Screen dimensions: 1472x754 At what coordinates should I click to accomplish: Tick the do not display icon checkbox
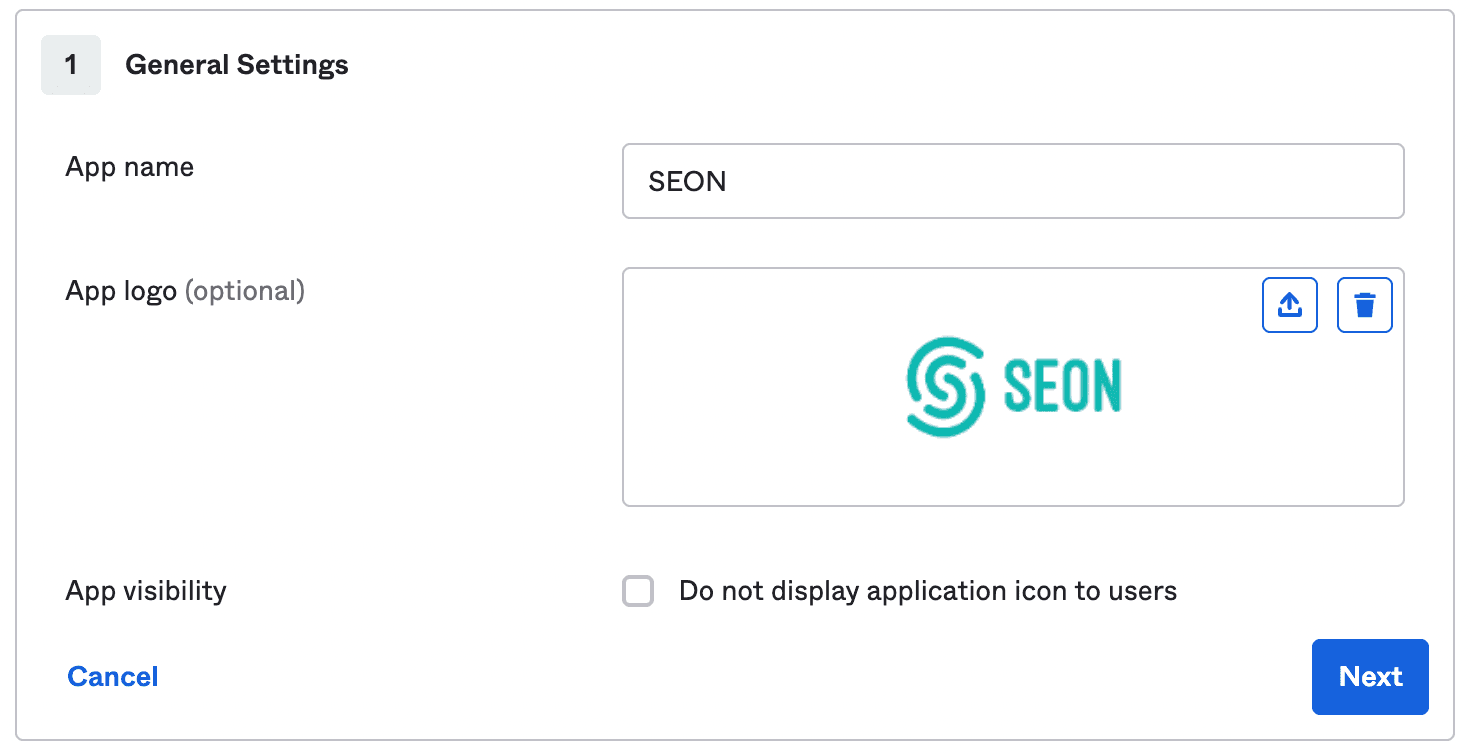coord(638,591)
